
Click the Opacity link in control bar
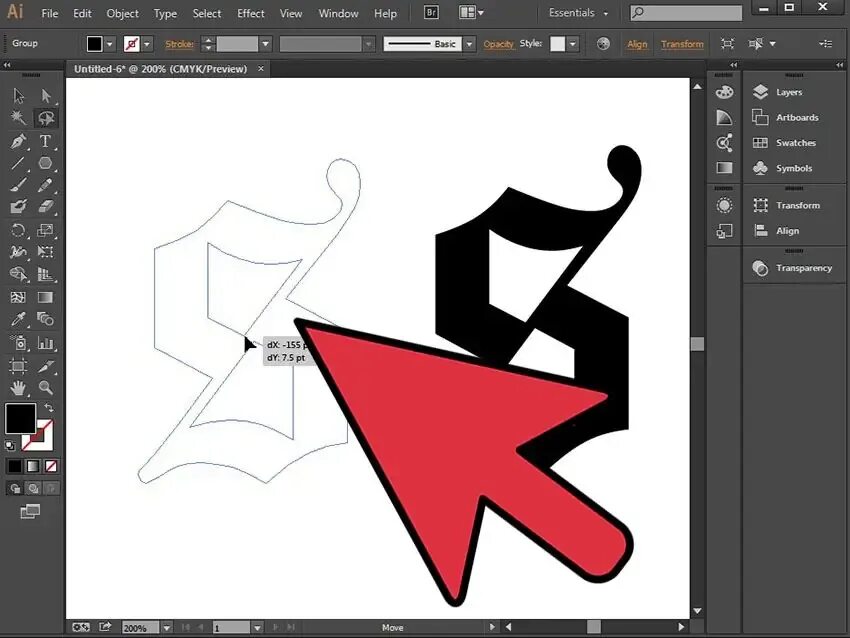click(498, 44)
